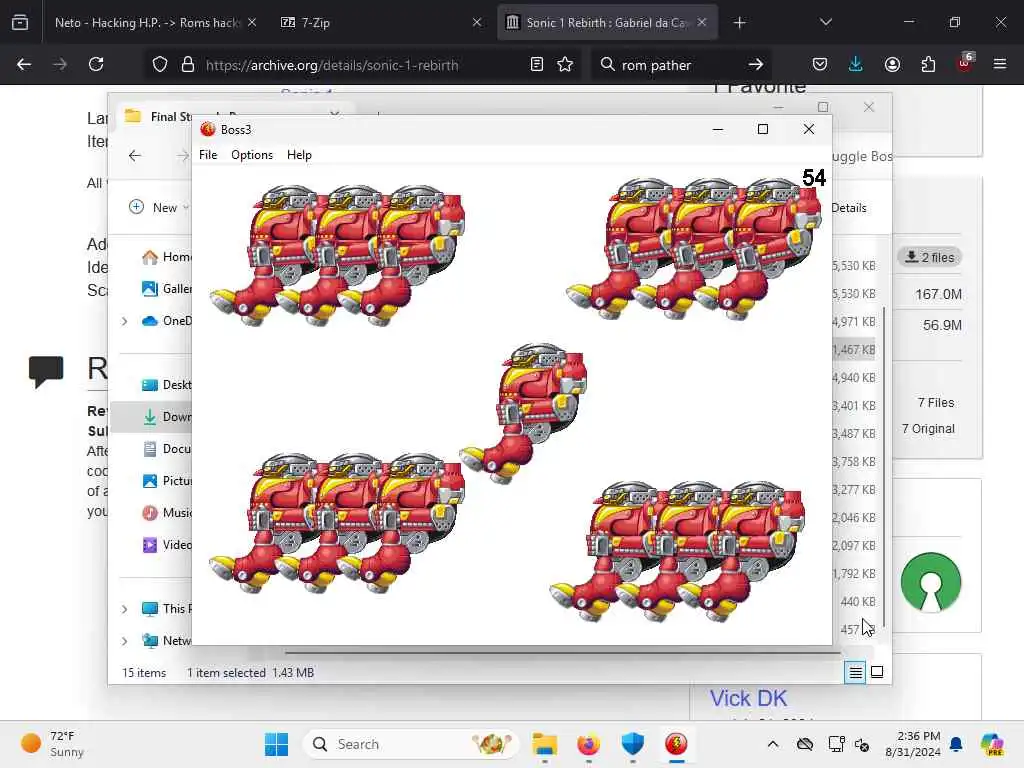Show tracking protection shield info
Image resolution: width=1024 pixels, height=768 pixels.
[x=160, y=65]
